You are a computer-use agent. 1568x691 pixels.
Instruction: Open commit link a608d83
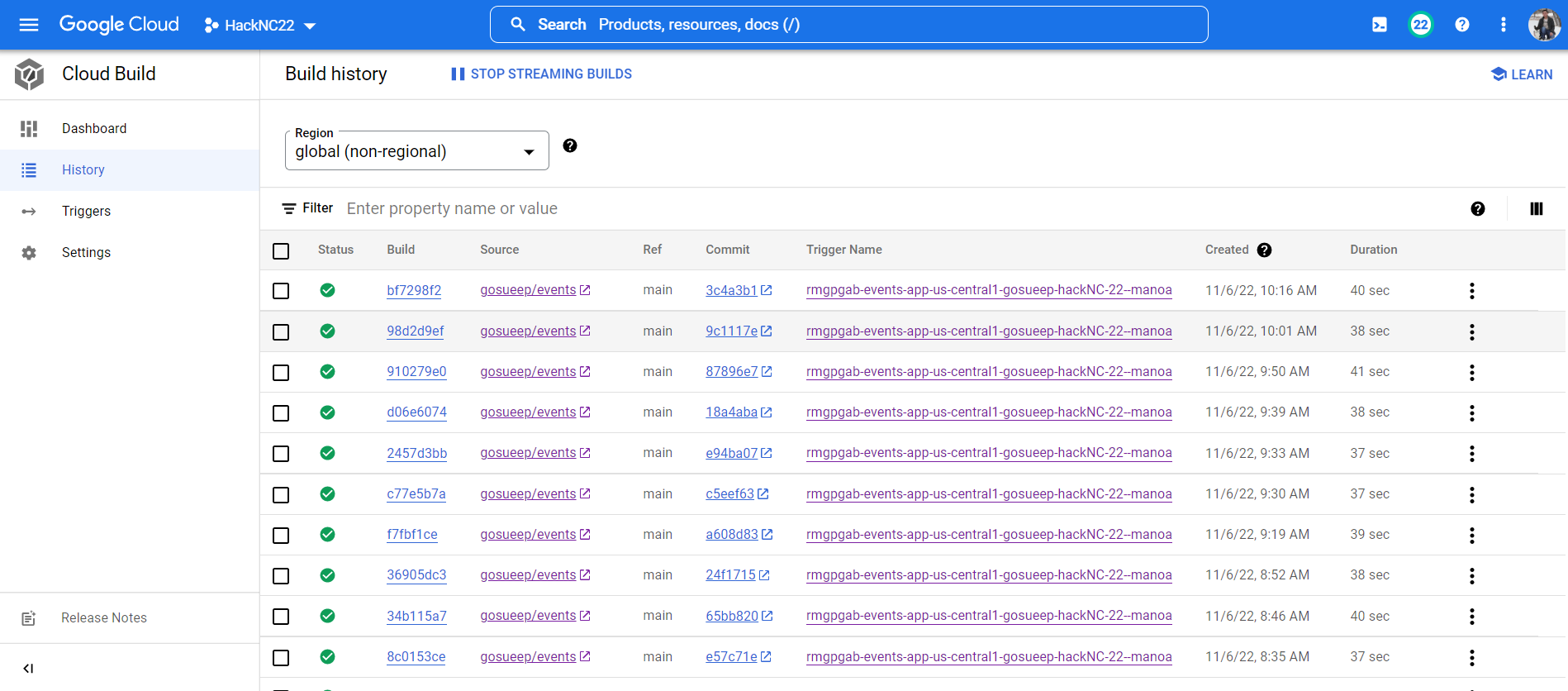click(x=732, y=535)
